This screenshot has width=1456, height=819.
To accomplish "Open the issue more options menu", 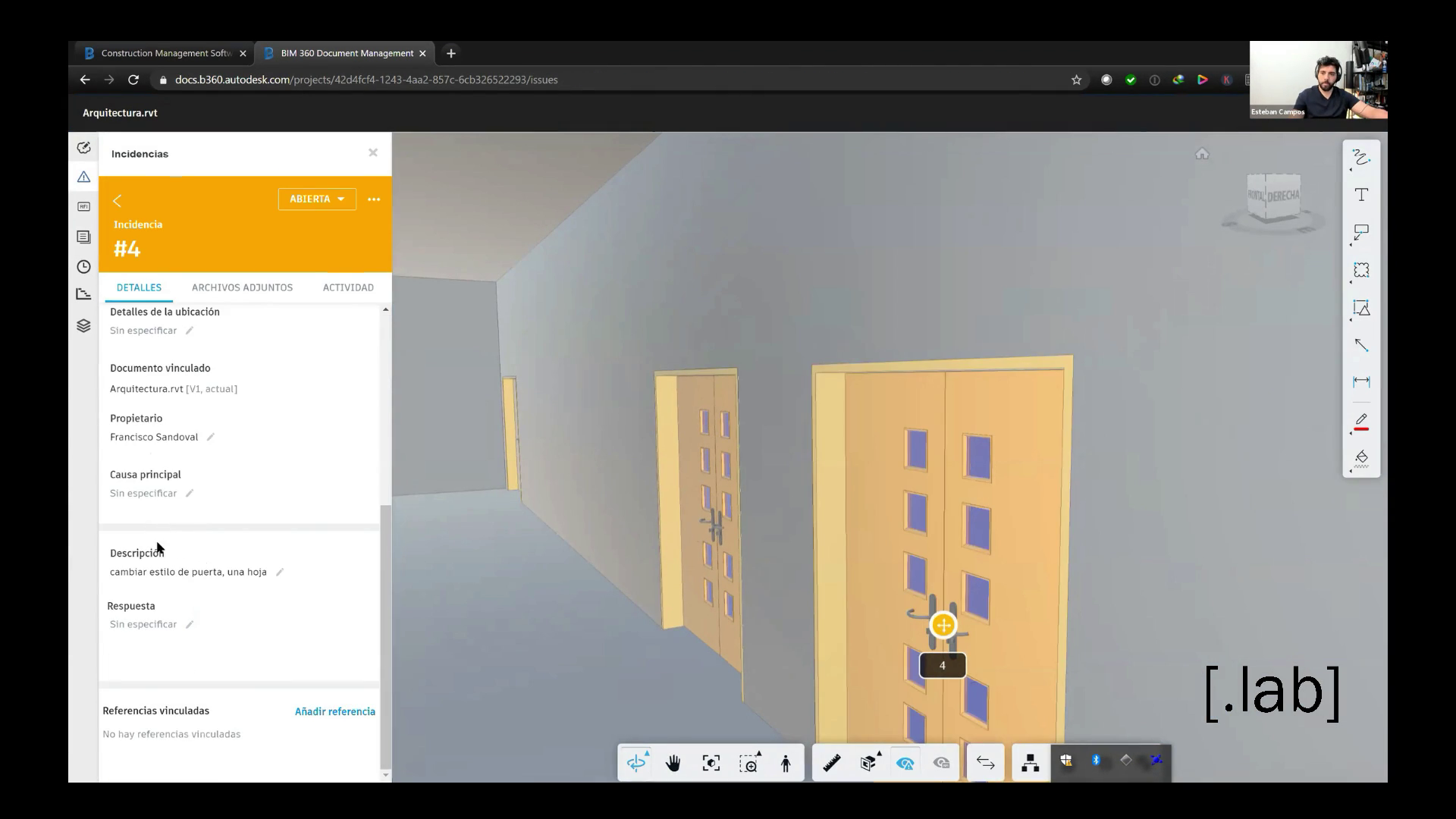I will coord(374,199).
